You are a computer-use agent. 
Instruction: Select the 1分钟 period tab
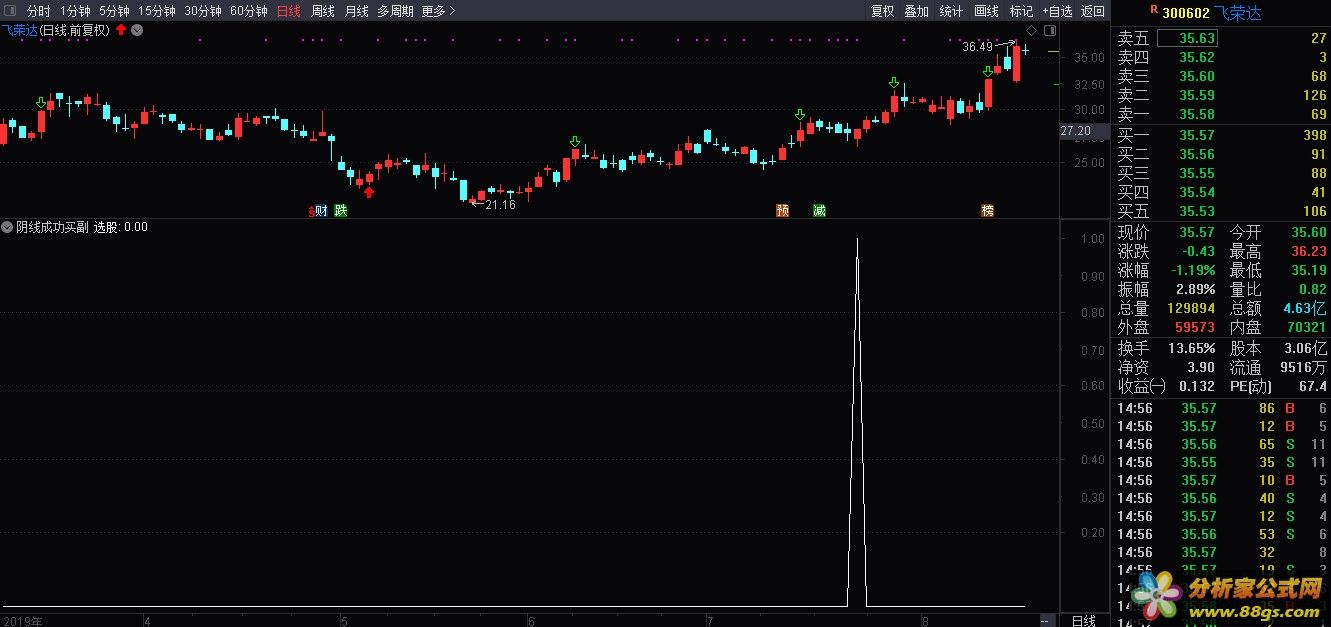coord(75,11)
